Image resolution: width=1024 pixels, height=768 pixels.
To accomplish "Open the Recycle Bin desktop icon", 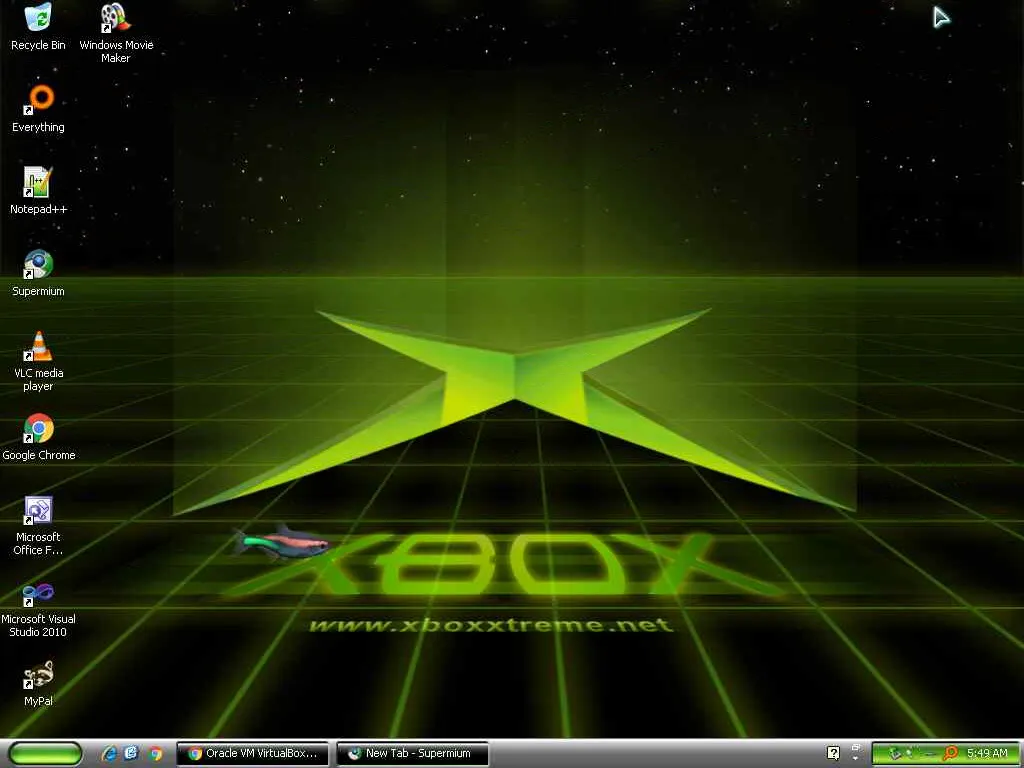I will [38, 27].
